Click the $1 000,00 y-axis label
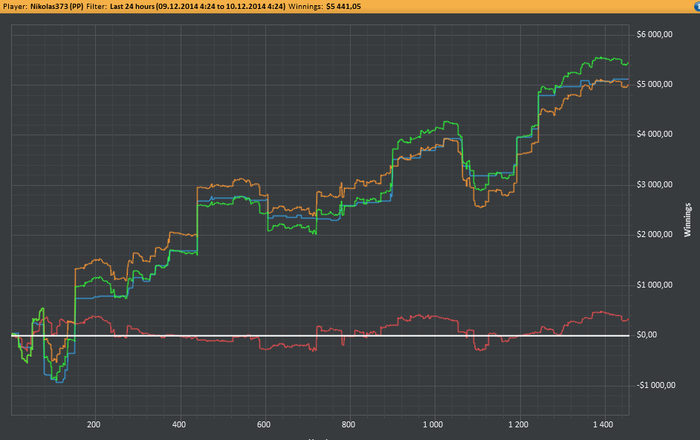Screen dimensions: 700x440 click(x=654, y=285)
